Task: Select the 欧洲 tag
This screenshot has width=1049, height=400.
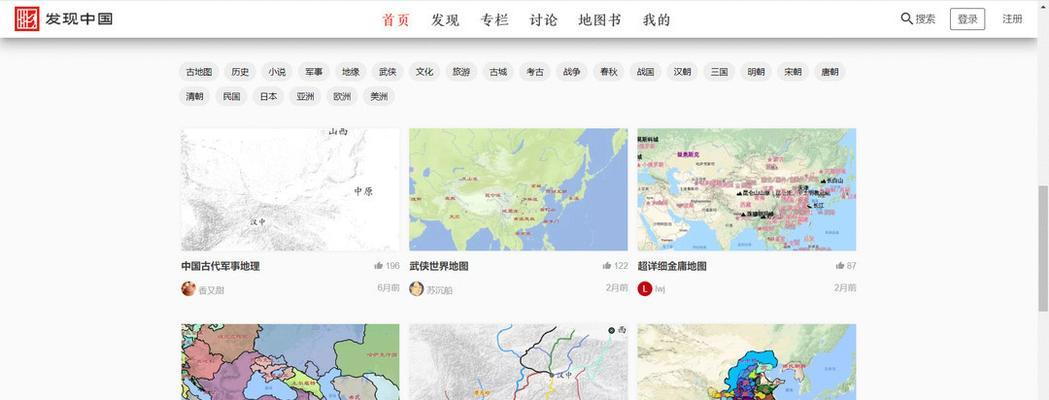Action: 342,96
